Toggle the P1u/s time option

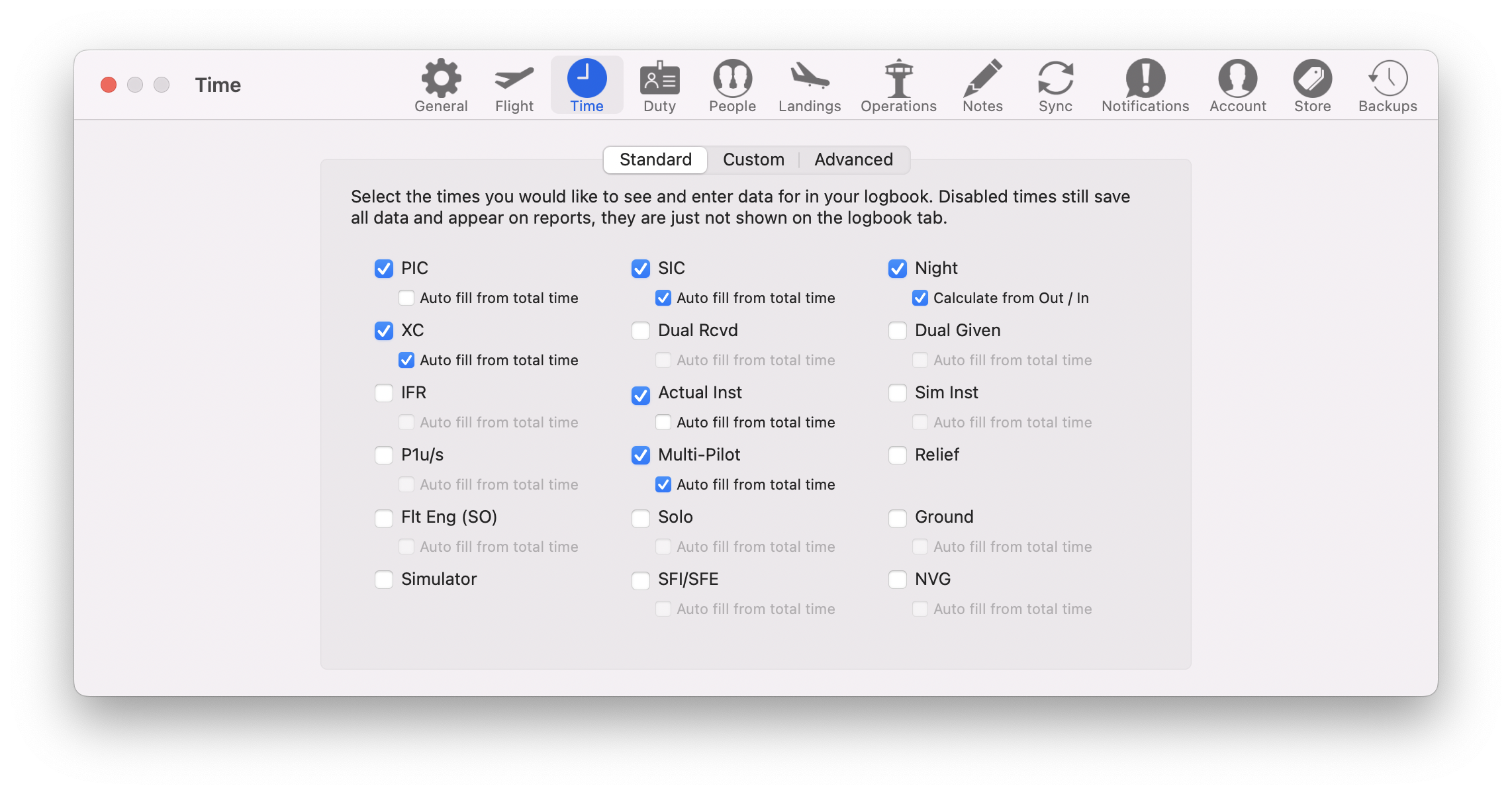click(x=384, y=454)
